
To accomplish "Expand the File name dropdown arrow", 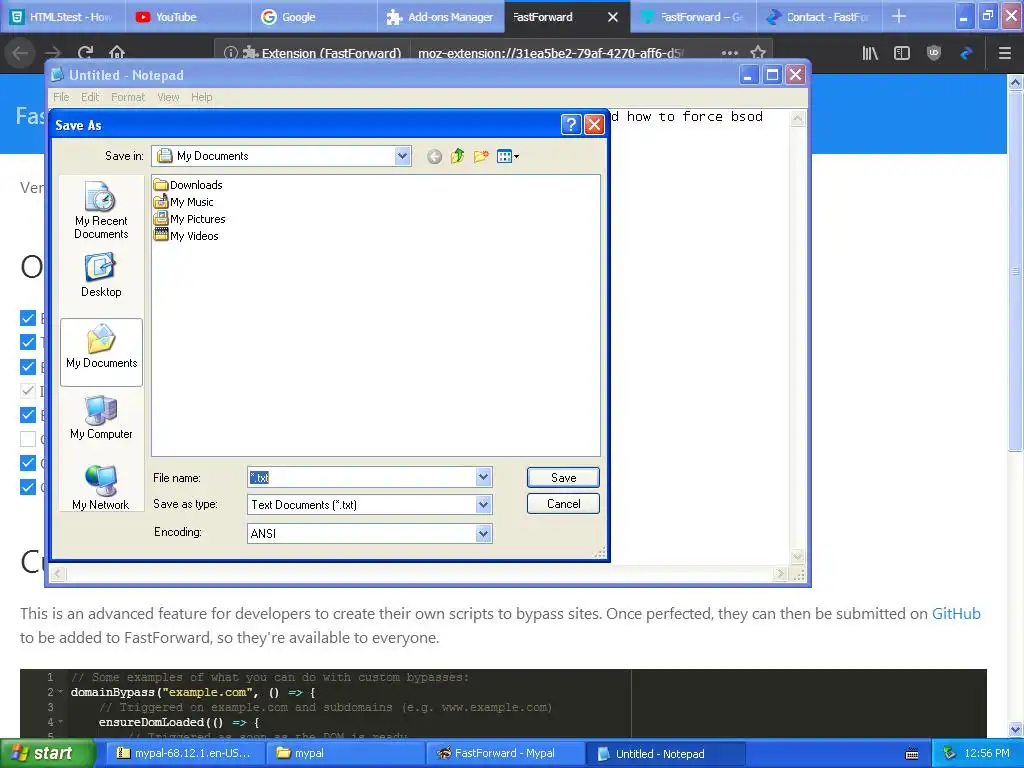I will (x=483, y=477).
